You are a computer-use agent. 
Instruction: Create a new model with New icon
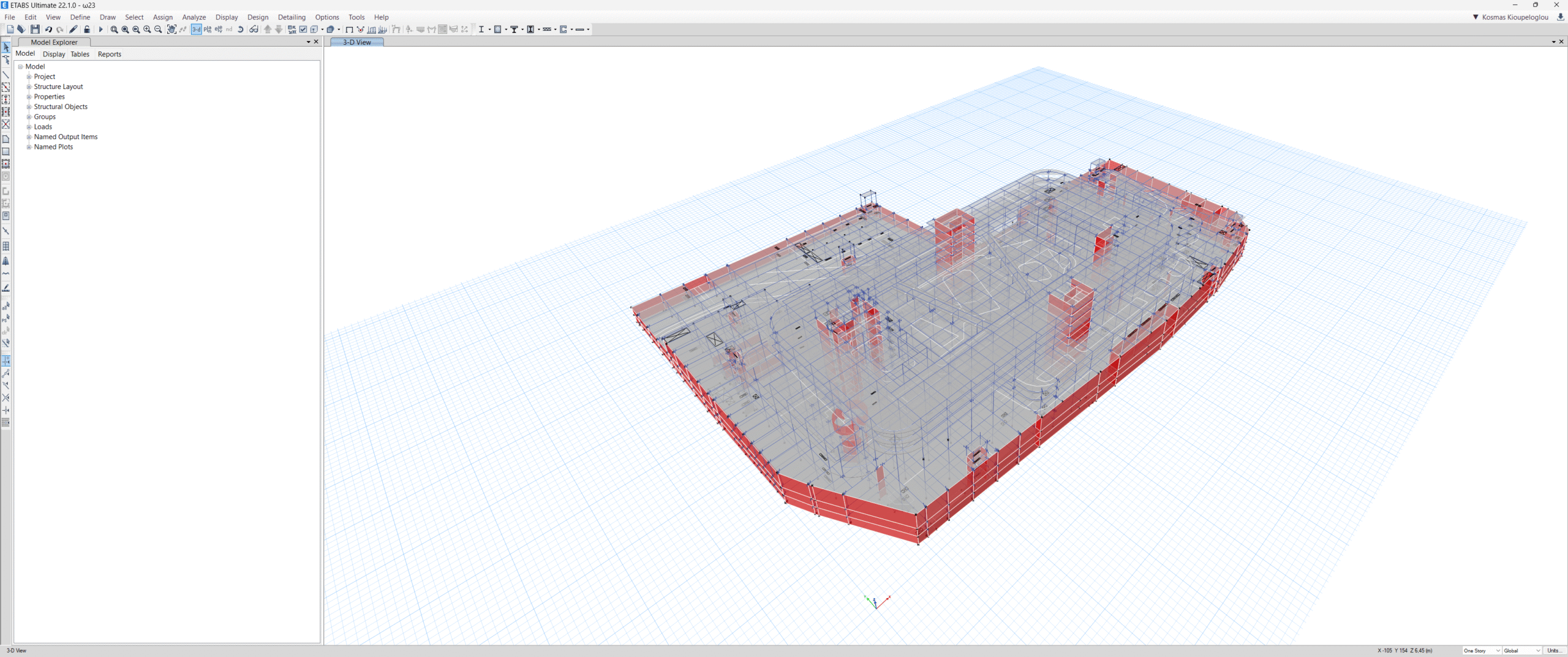(10, 29)
